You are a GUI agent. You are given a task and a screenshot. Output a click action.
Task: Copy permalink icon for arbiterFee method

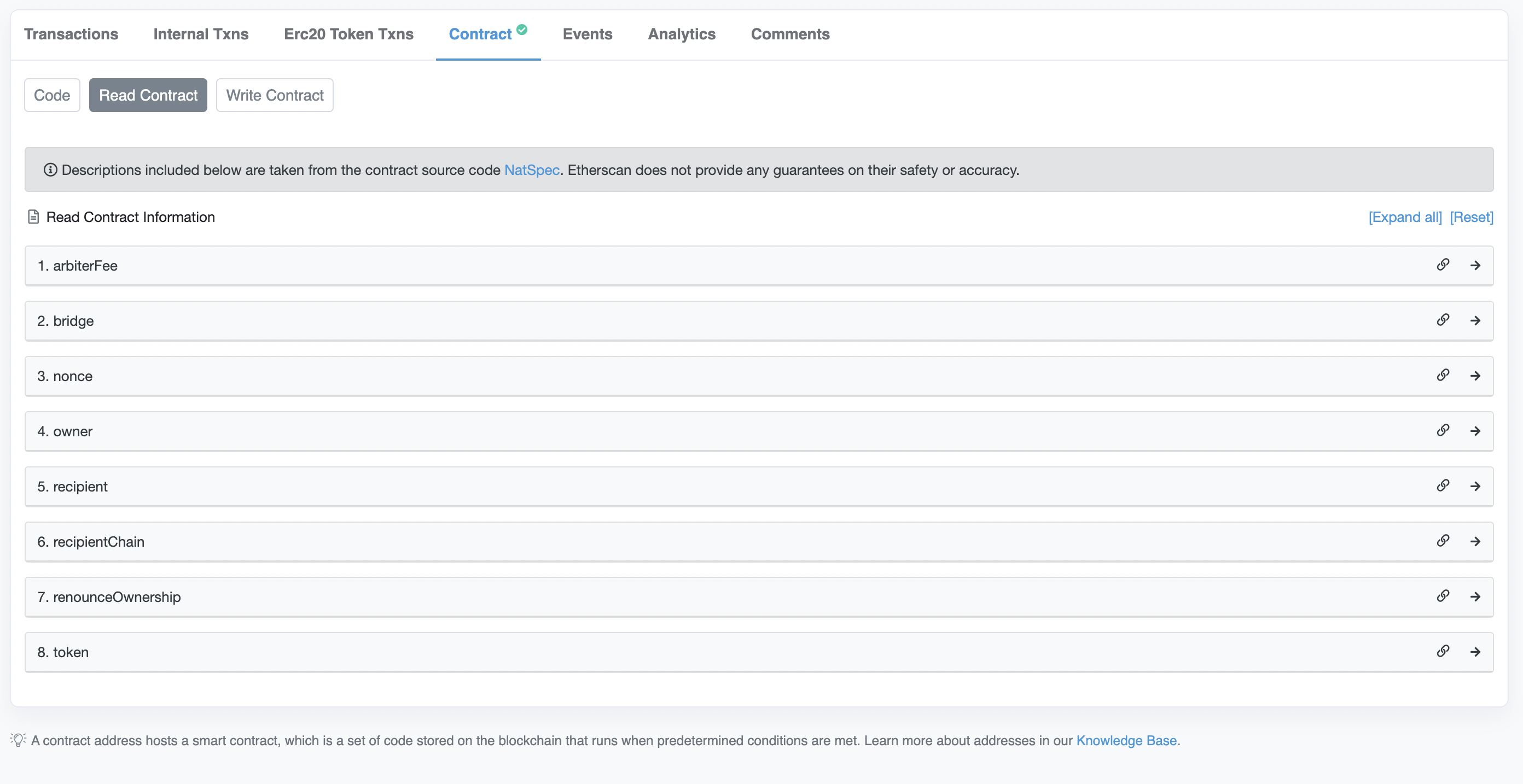click(x=1443, y=265)
